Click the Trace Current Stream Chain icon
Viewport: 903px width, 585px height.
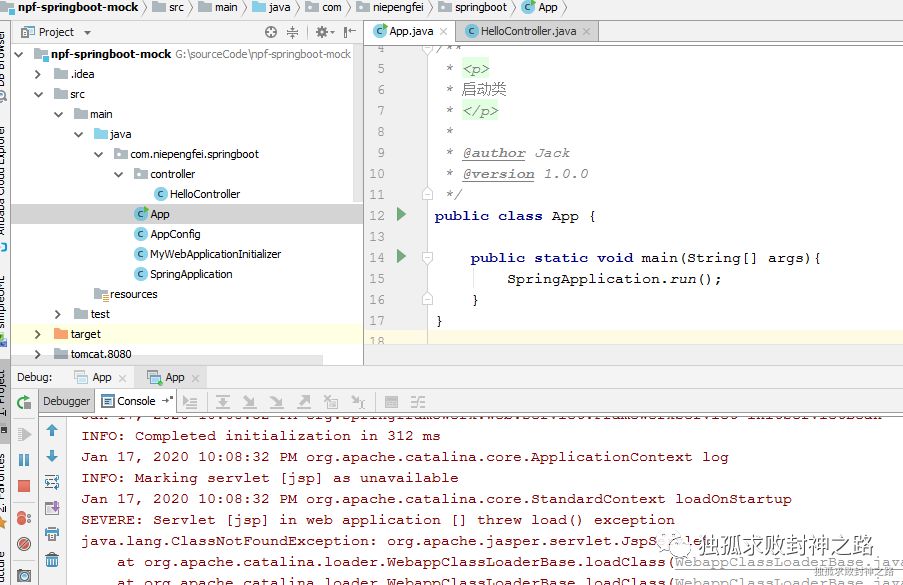click(418, 402)
